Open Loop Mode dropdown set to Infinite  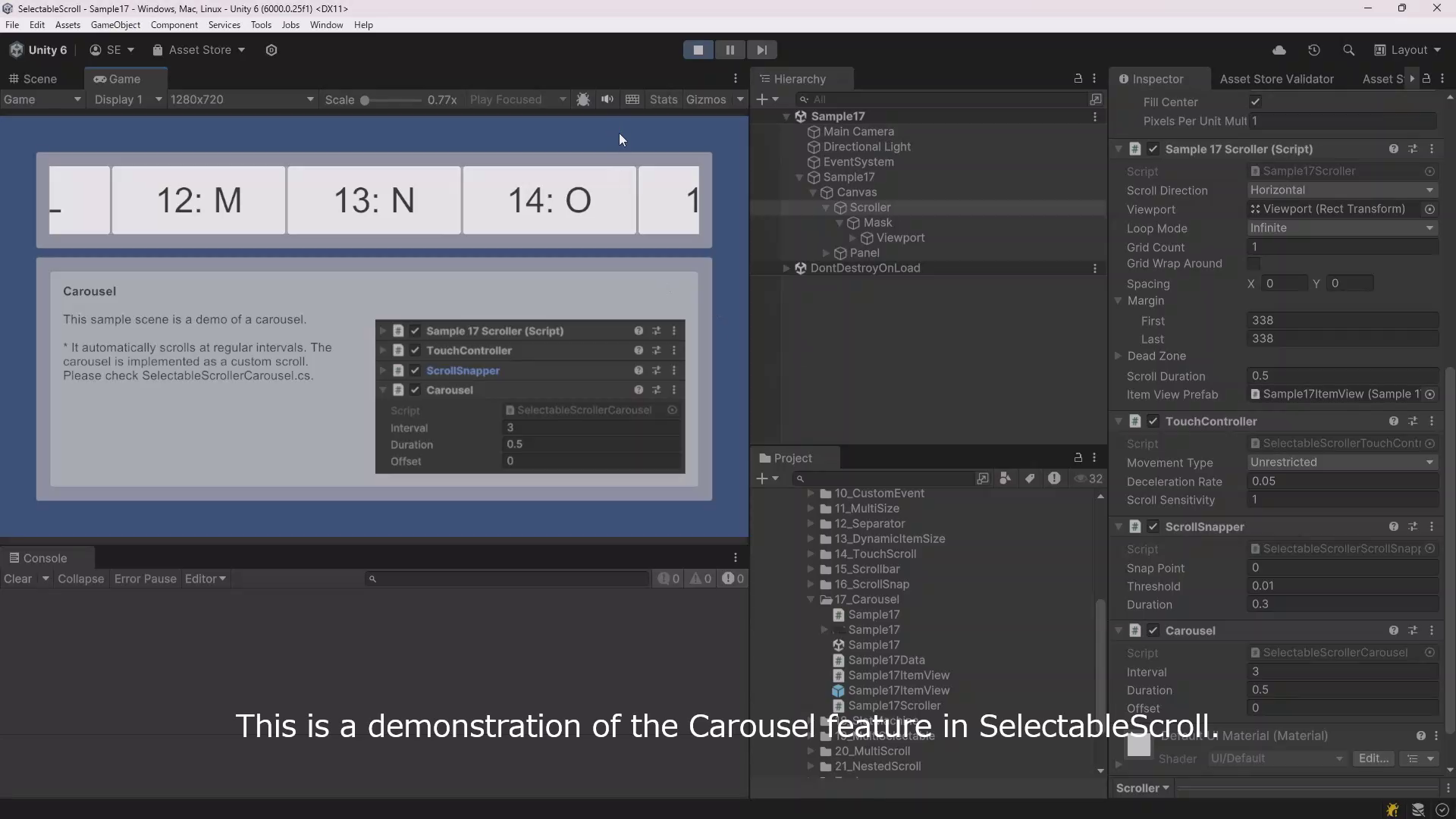[1342, 228]
